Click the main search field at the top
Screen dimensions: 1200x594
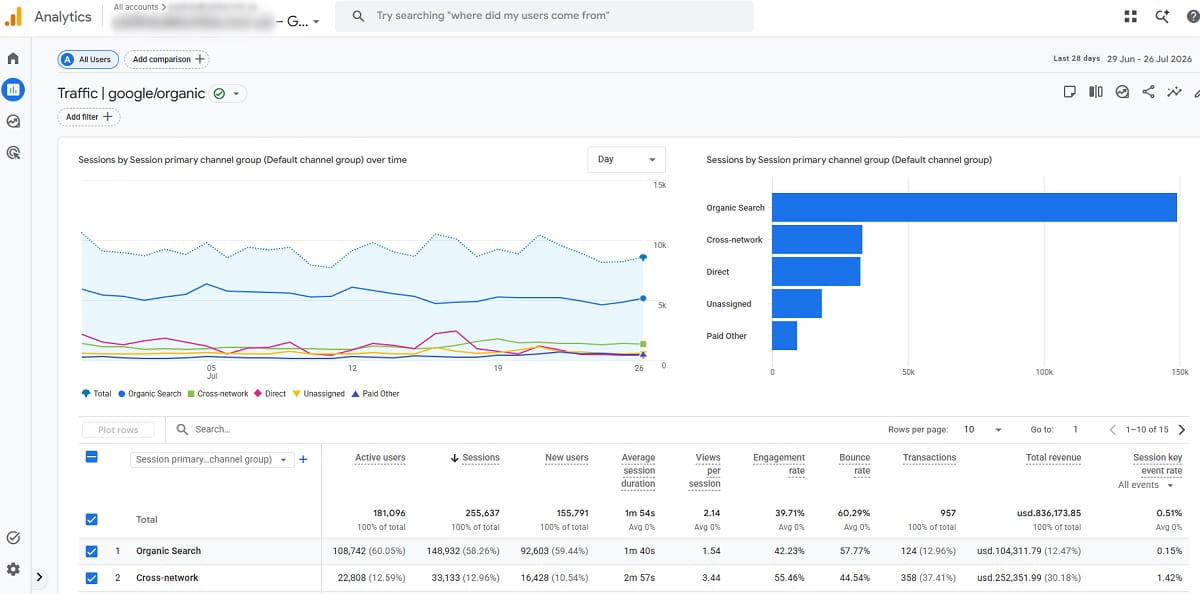click(544, 16)
